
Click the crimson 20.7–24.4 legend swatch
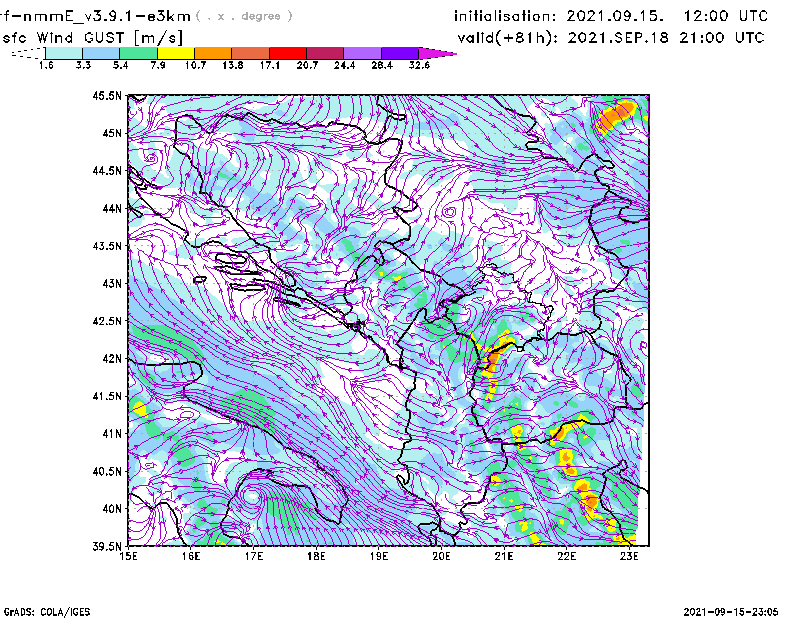click(325, 53)
